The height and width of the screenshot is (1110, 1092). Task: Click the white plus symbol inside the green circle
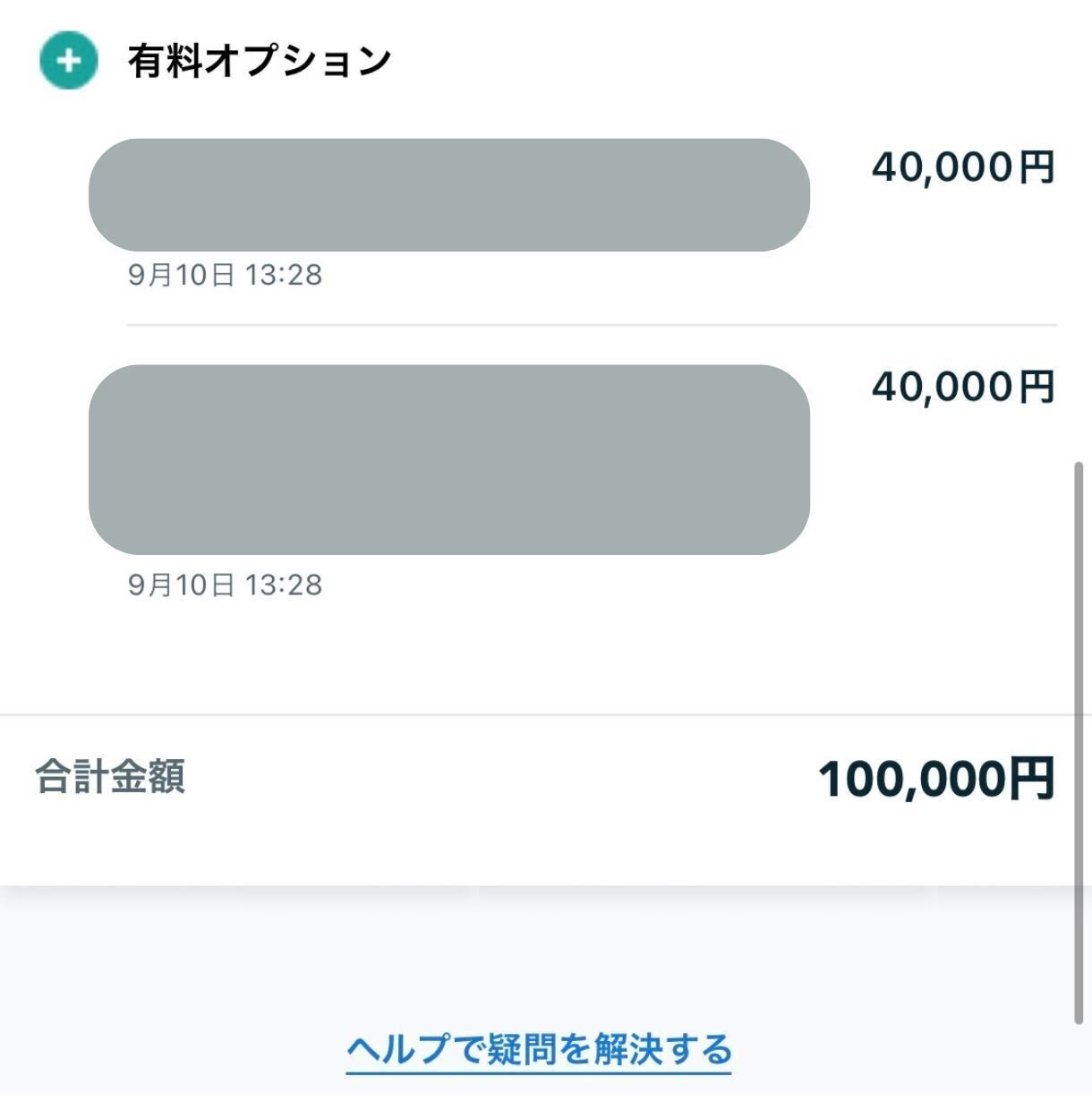[68, 61]
